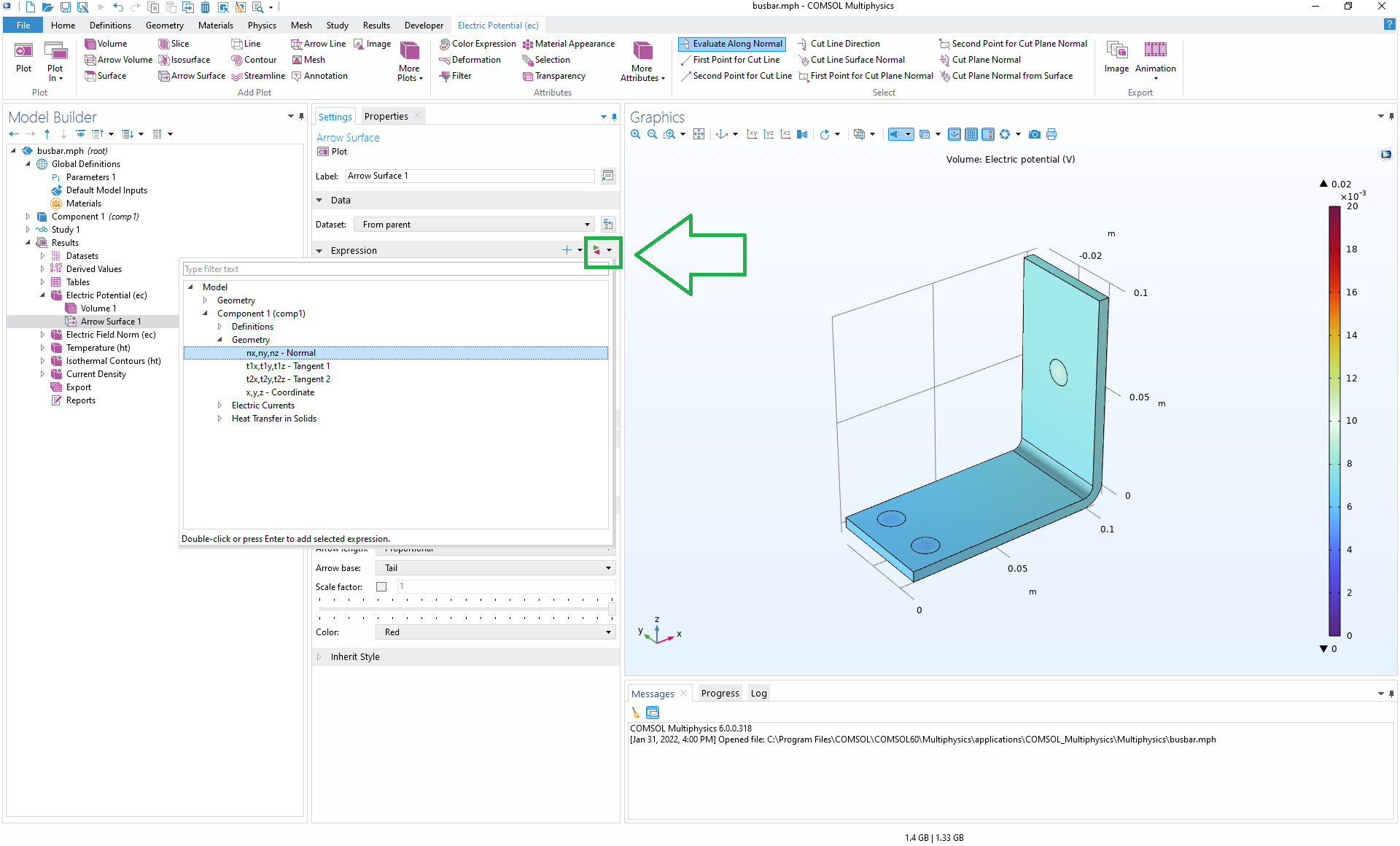Take graphics snapshot with camera icon
1400x846 pixels.
tap(1034, 134)
